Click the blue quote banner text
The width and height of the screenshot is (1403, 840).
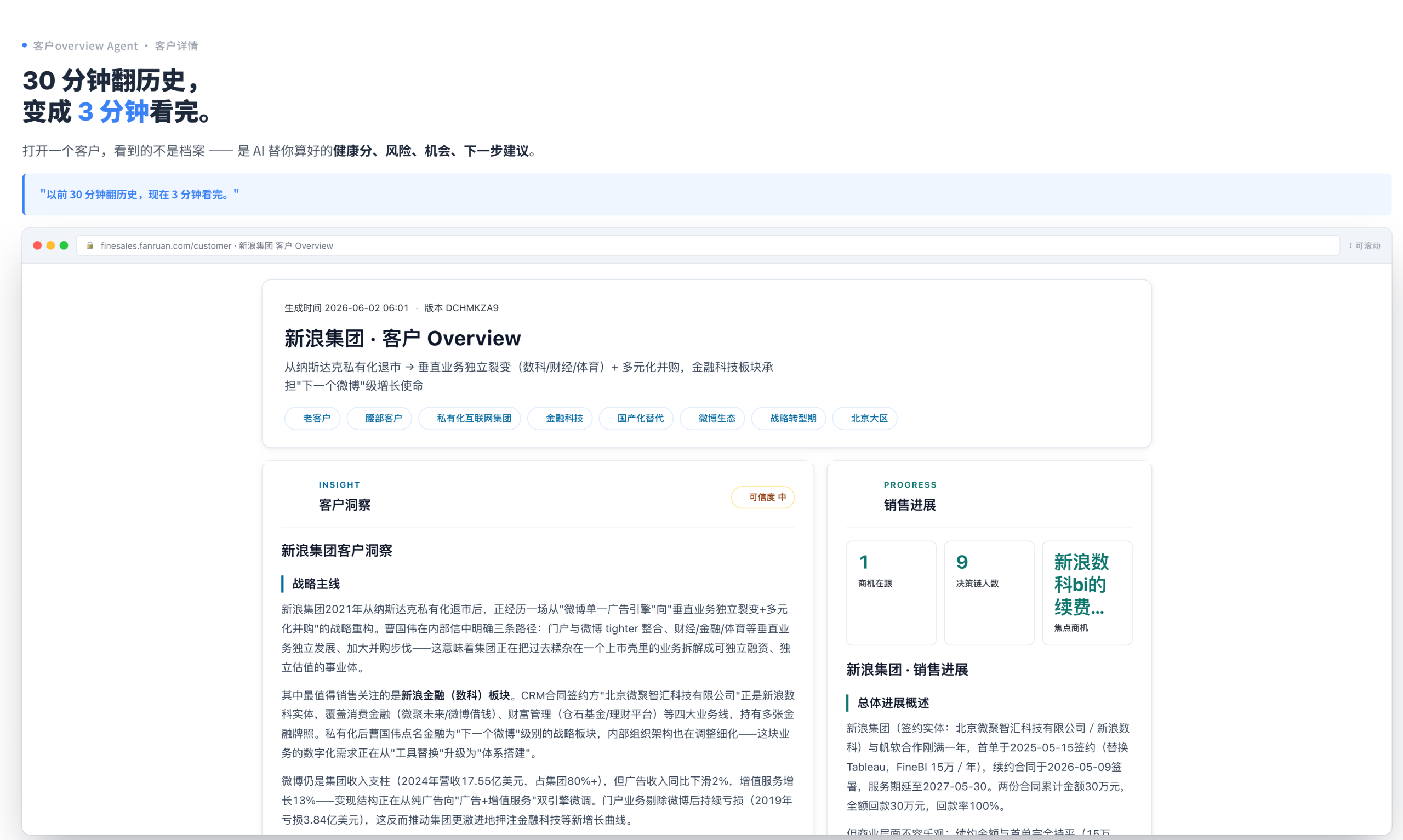[x=140, y=195]
